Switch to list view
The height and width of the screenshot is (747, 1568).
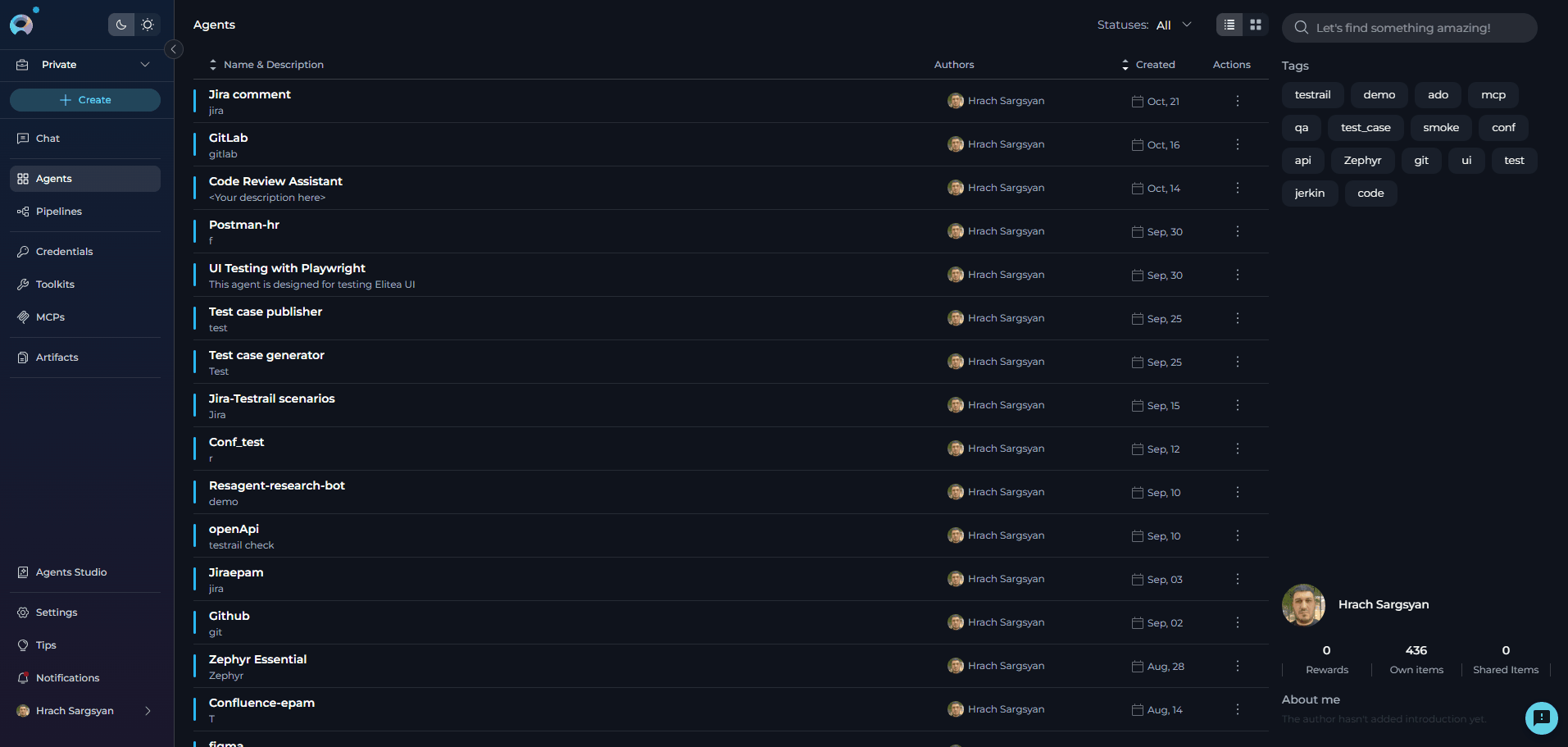(x=1229, y=25)
